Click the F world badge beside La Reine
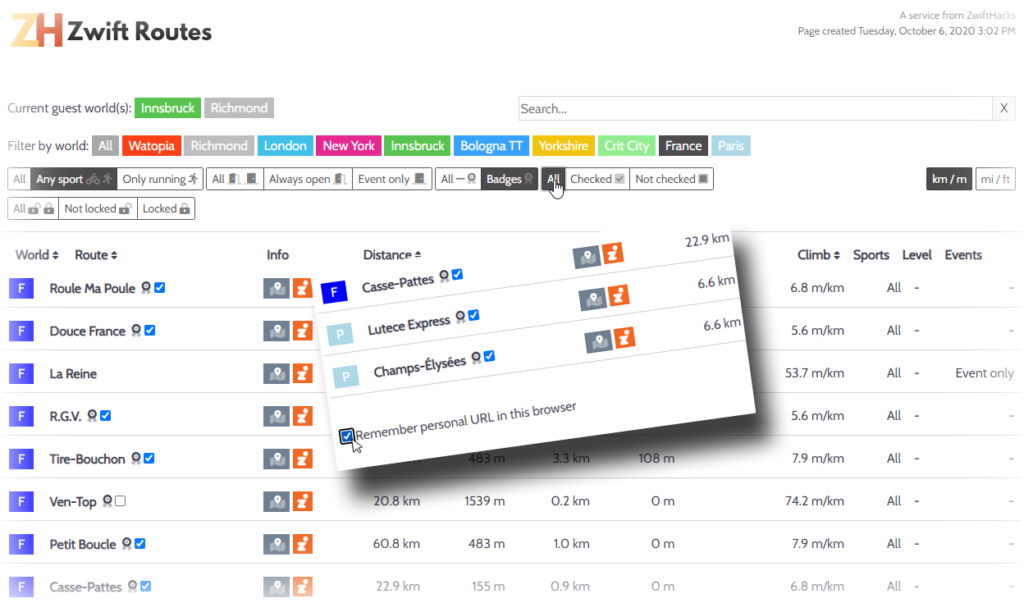1024x603 pixels. tap(21, 374)
